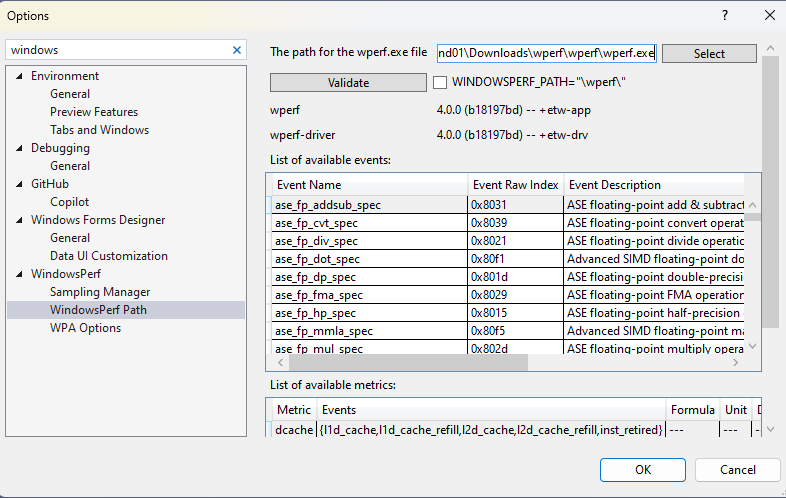Viewport: 786px width, 498px height.
Task: Sort by Event Raw Index column header
Action: [x=515, y=185]
